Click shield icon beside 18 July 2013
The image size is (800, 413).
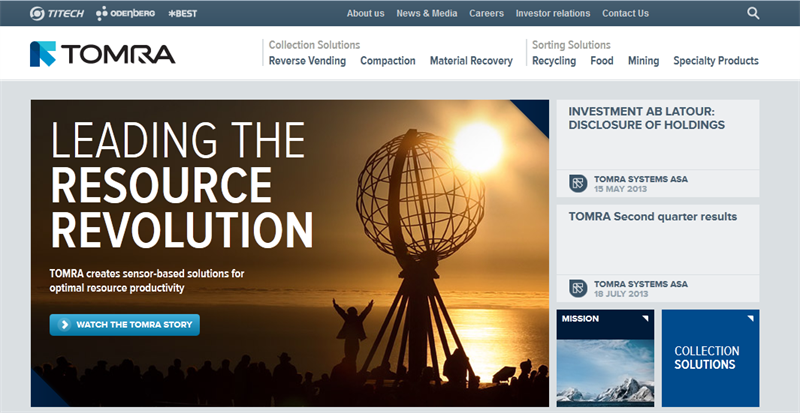[x=577, y=288]
